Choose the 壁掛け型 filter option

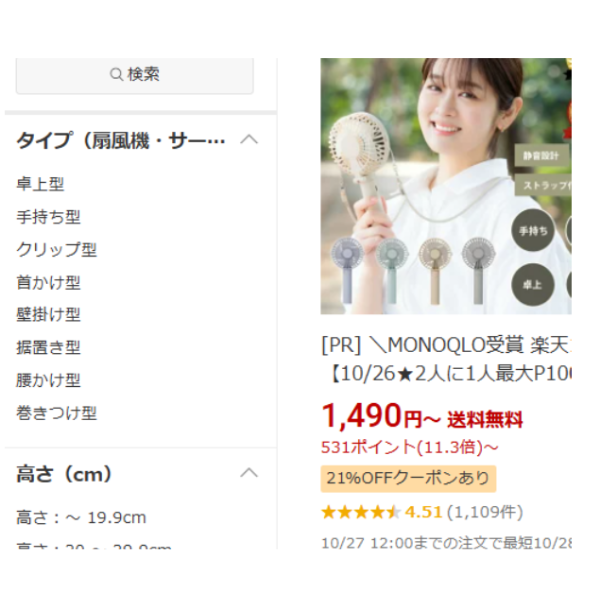pyautogui.click(x=48, y=315)
